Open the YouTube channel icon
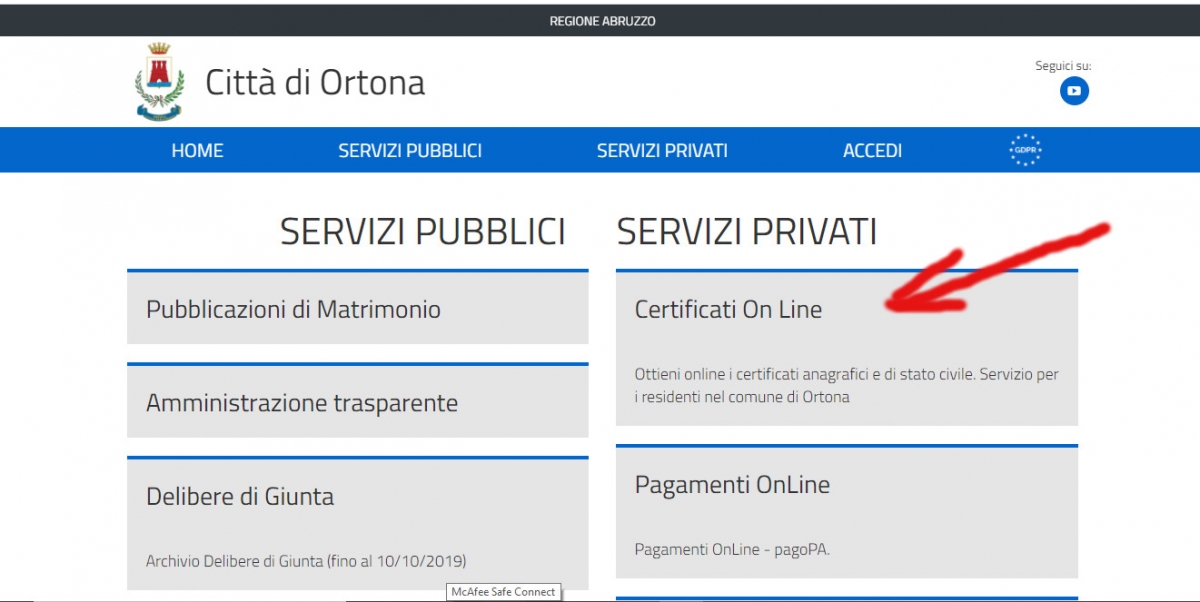 pos(1074,91)
